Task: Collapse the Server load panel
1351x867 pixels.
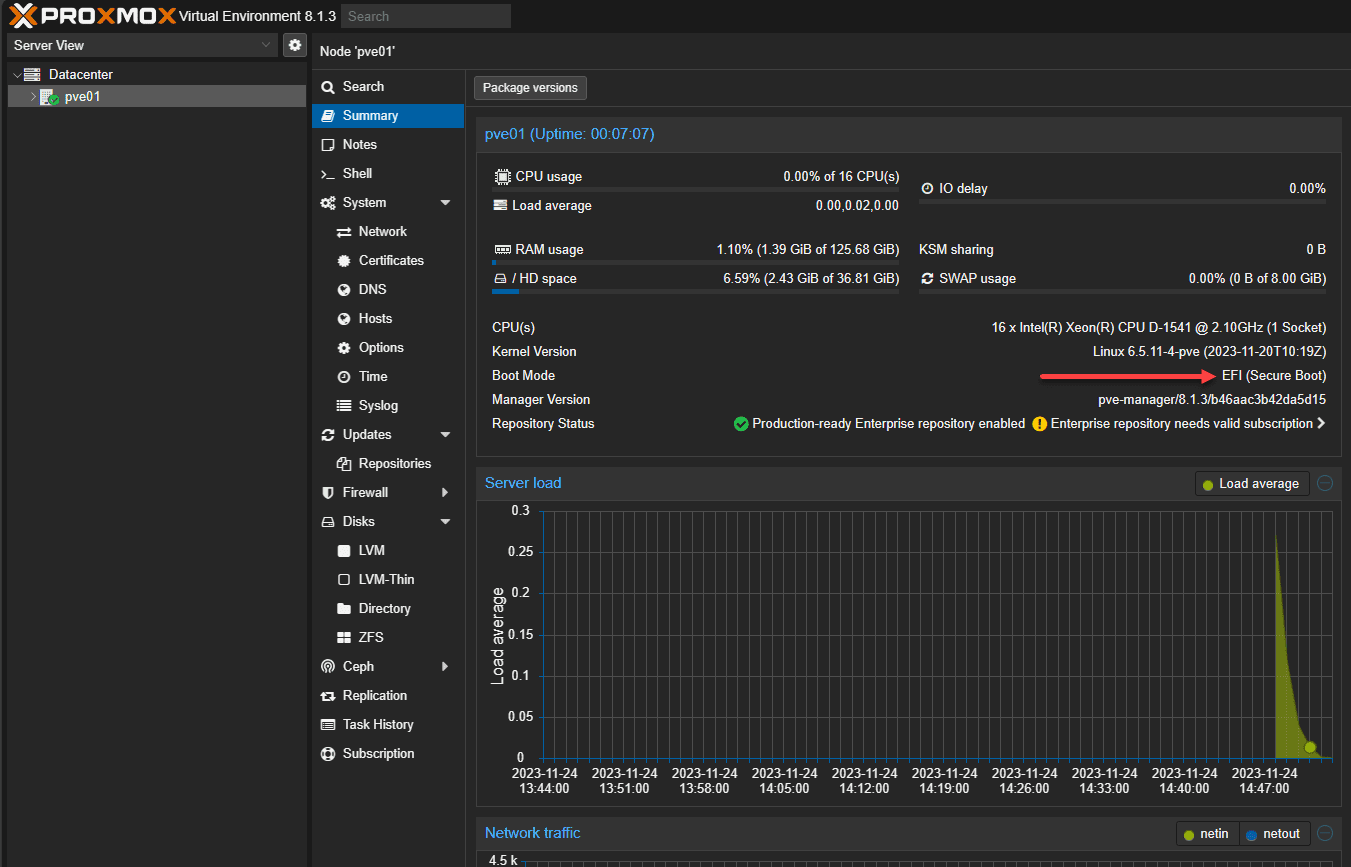Action: 1325,483
